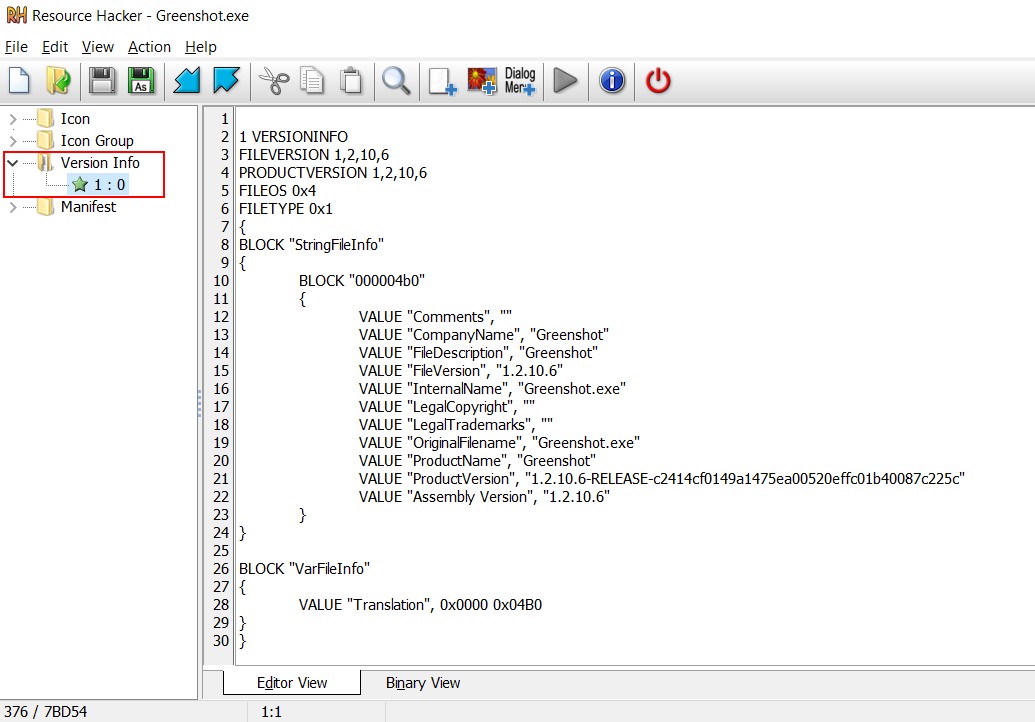This screenshot has width=1035, height=722.
Task: Open the Help menu
Action: (x=201, y=47)
